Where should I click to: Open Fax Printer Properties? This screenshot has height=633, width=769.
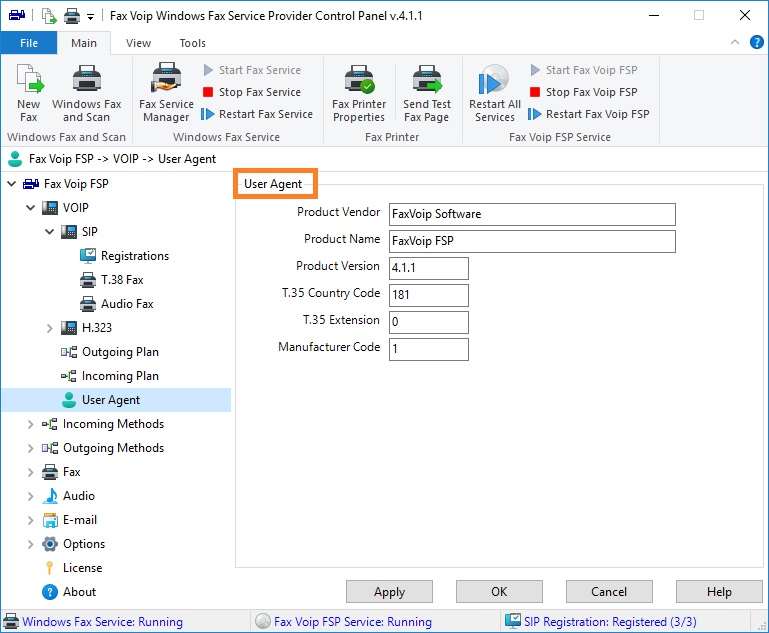click(x=359, y=93)
